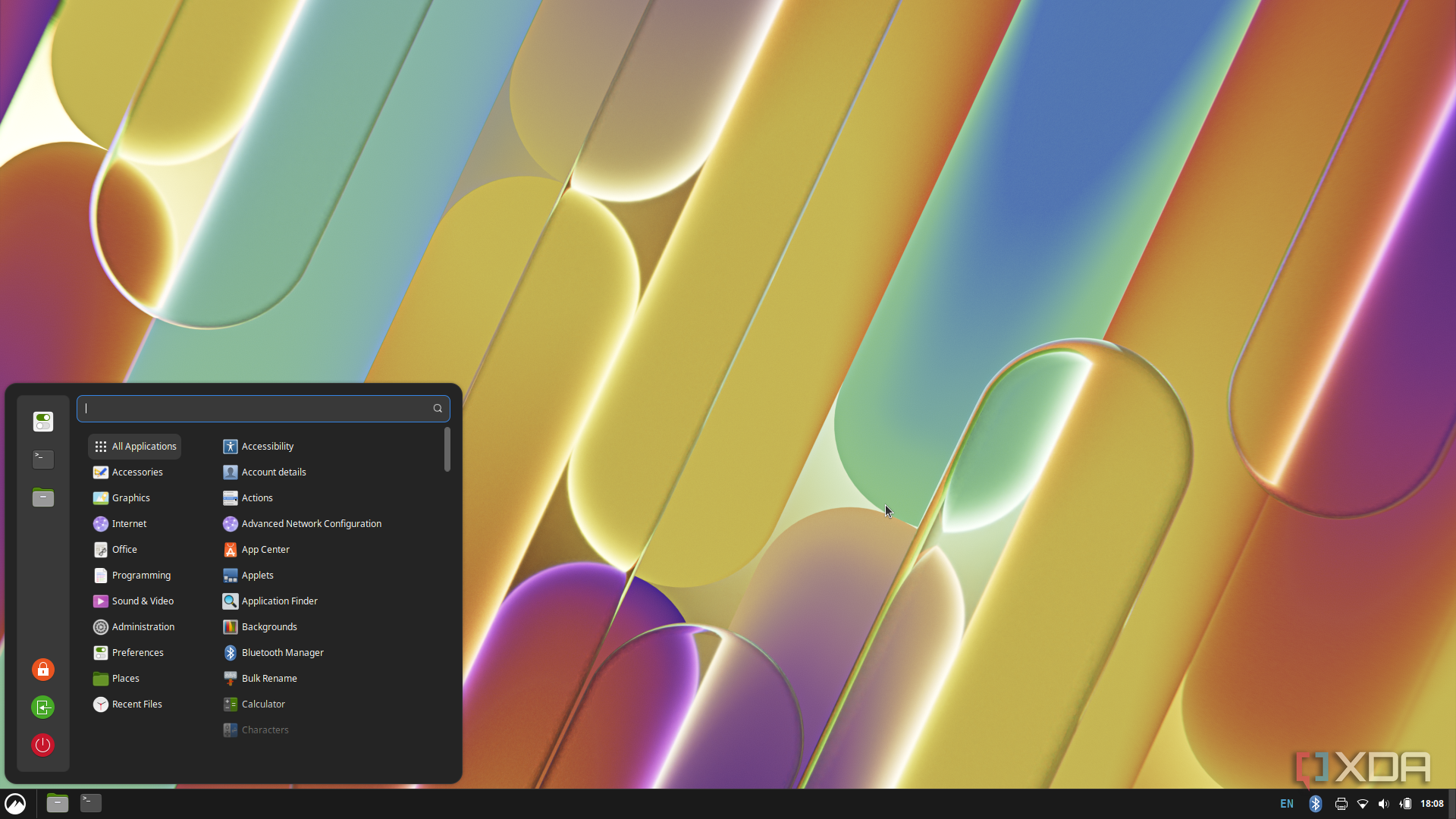Select the Administration category
Screen dimensions: 1456x819
(135, 627)
